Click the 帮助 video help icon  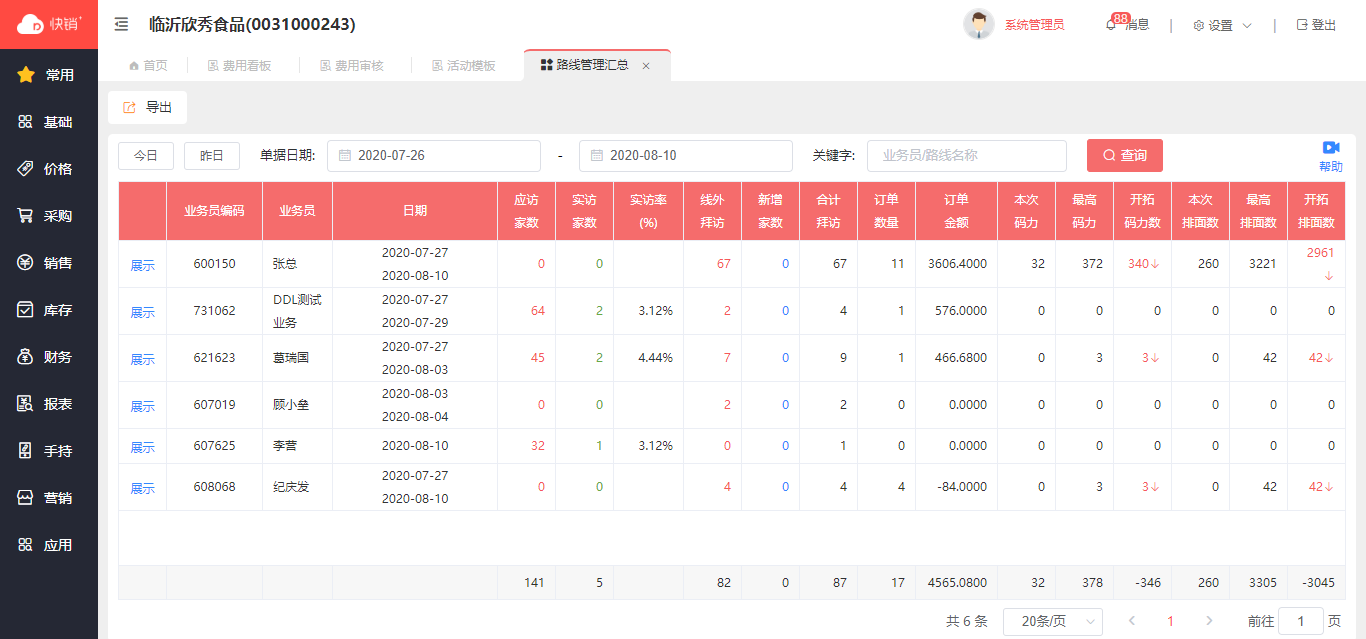(x=1331, y=156)
